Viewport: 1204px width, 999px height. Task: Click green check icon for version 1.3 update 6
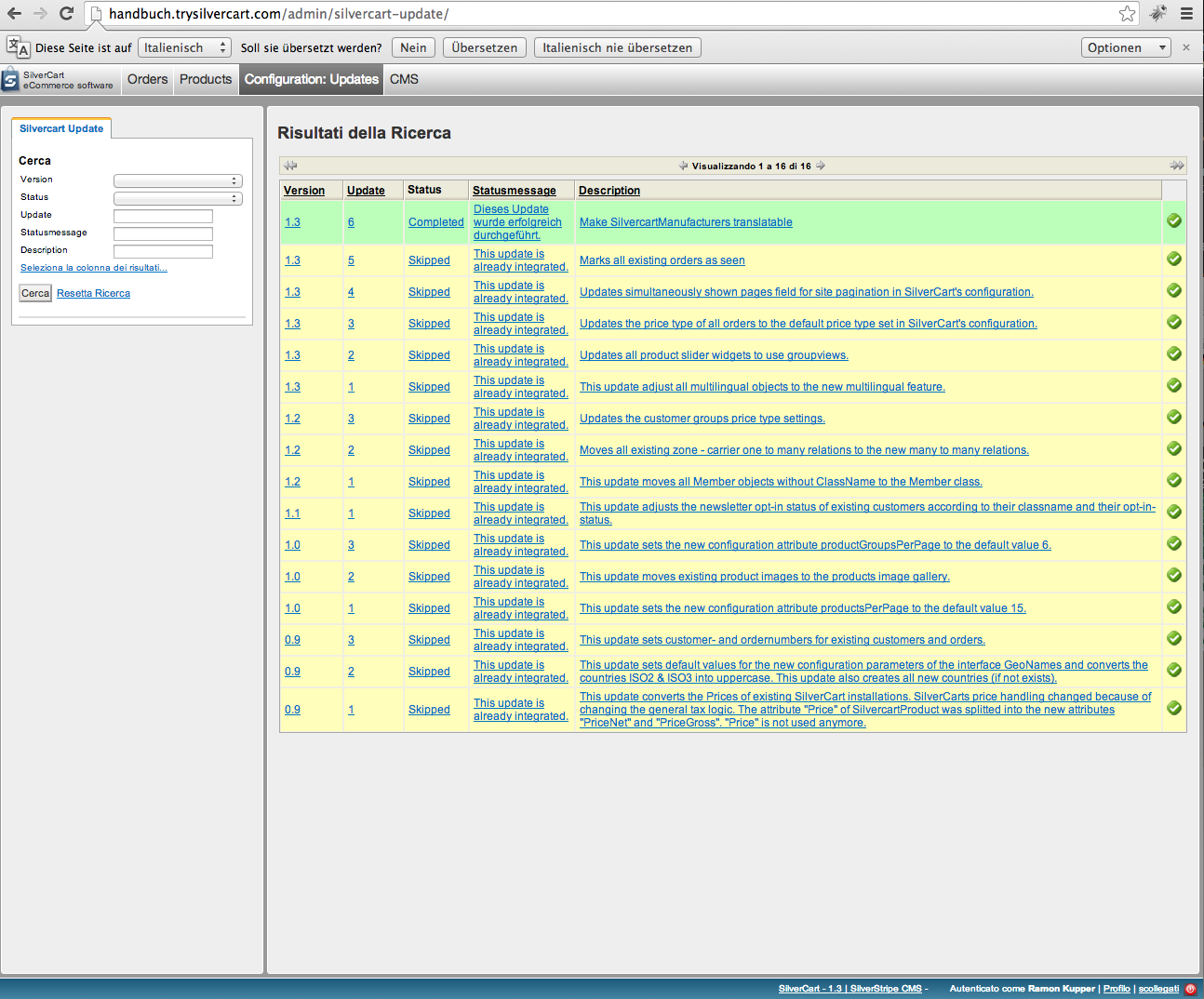click(x=1174, y=220)
